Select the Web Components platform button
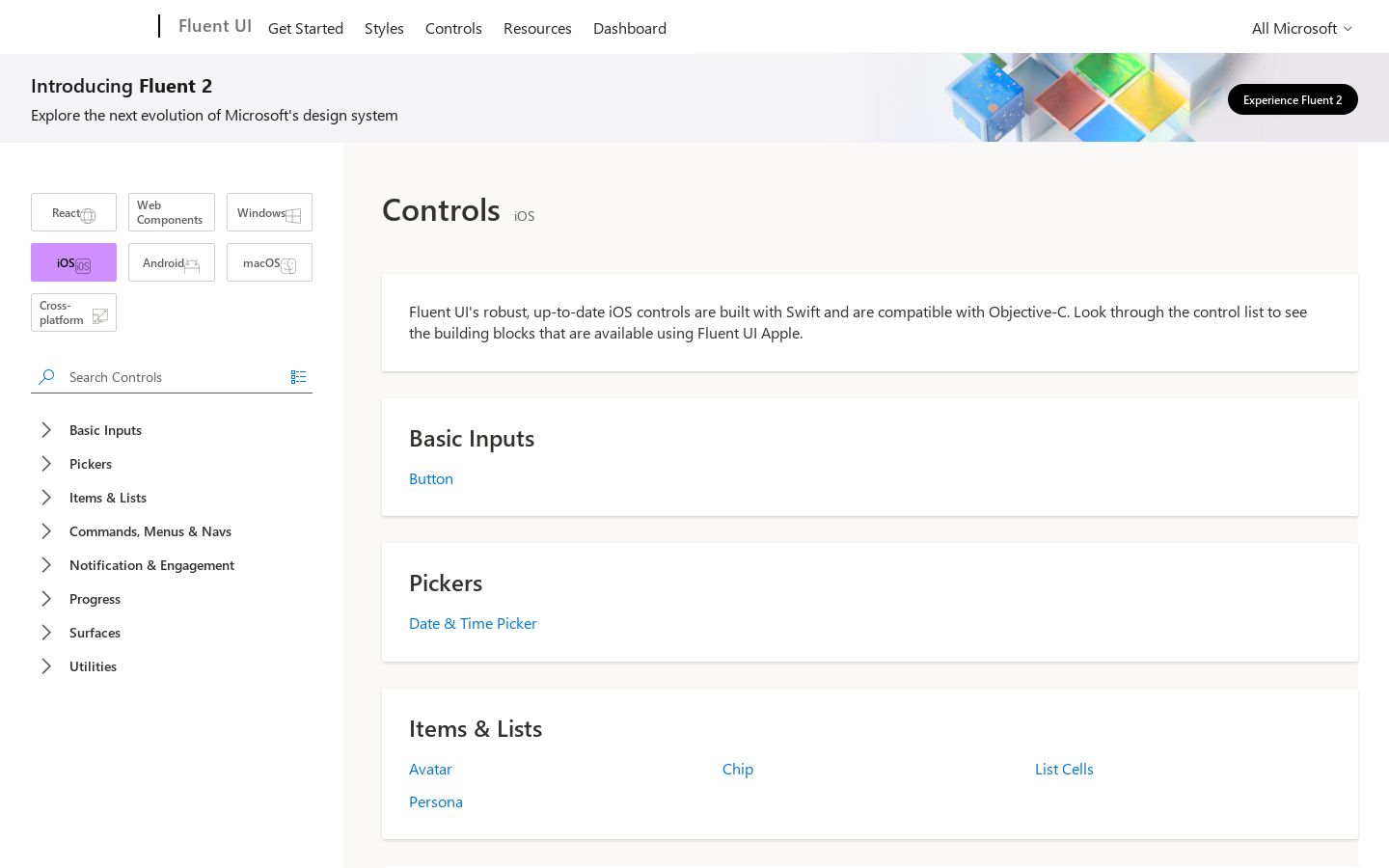Viewport: 1389px width, 868px height. pos(172,212)
